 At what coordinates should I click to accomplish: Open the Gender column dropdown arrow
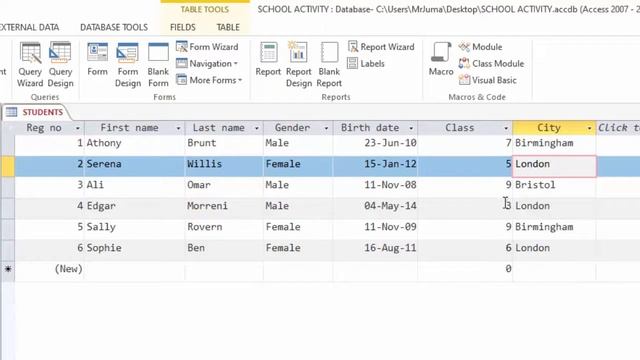326,128
